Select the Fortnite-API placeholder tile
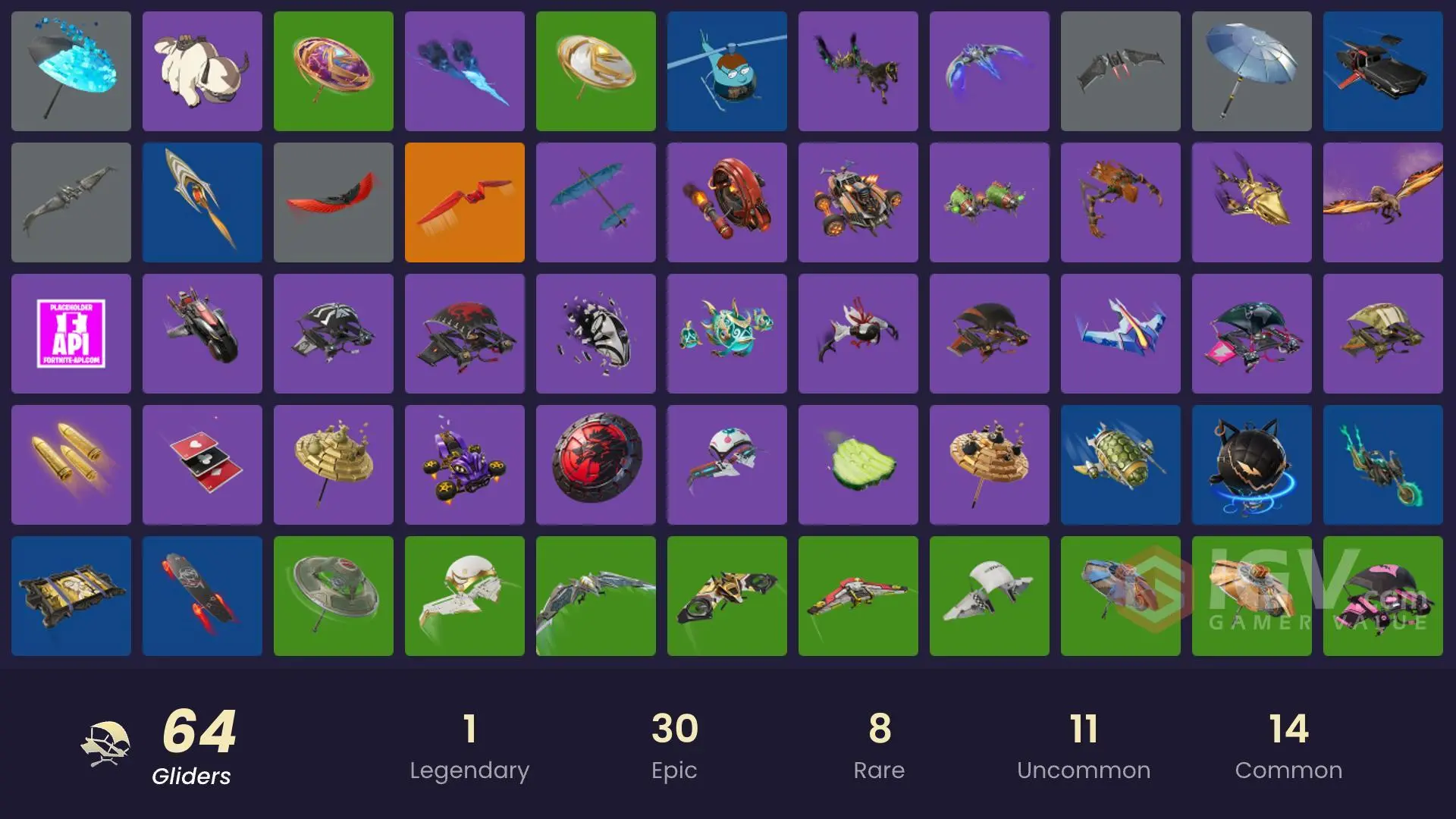Screen dimensions: 1456x819 [x=71, y=334]
